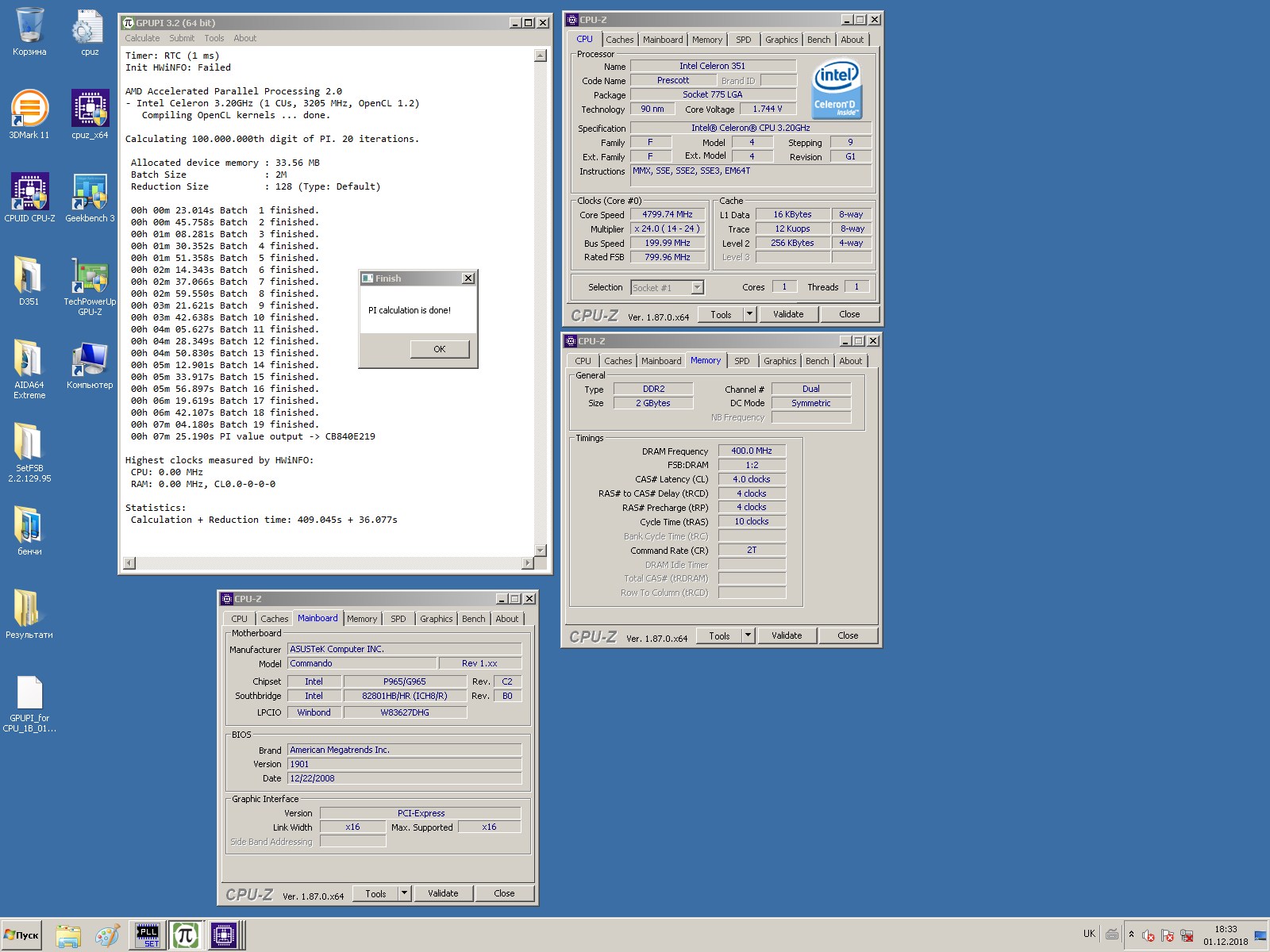Click GPUPI vertical scrollbar down arrow

(x=541, y=551)
